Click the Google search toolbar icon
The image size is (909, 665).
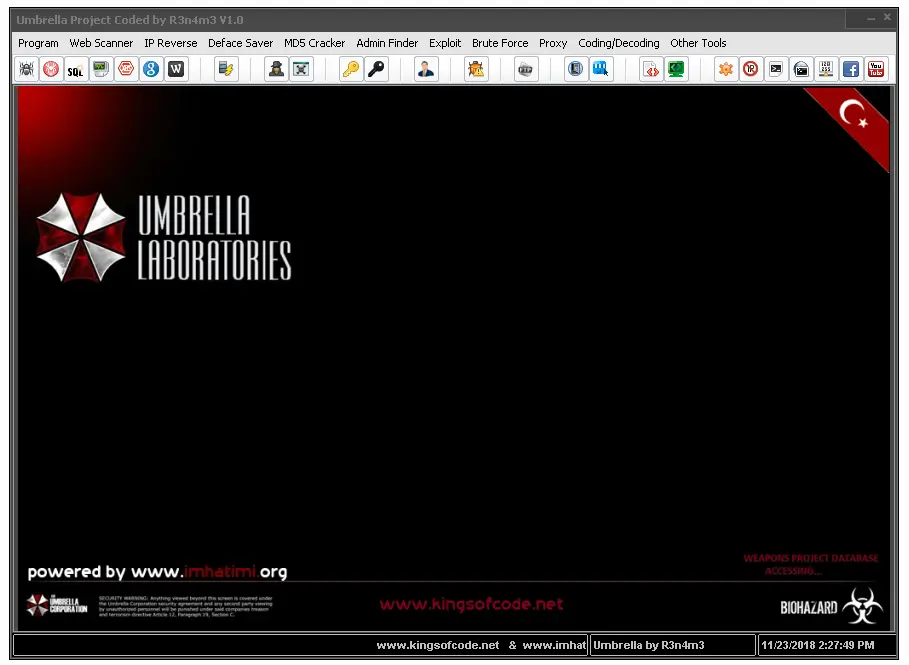(150, 68)
